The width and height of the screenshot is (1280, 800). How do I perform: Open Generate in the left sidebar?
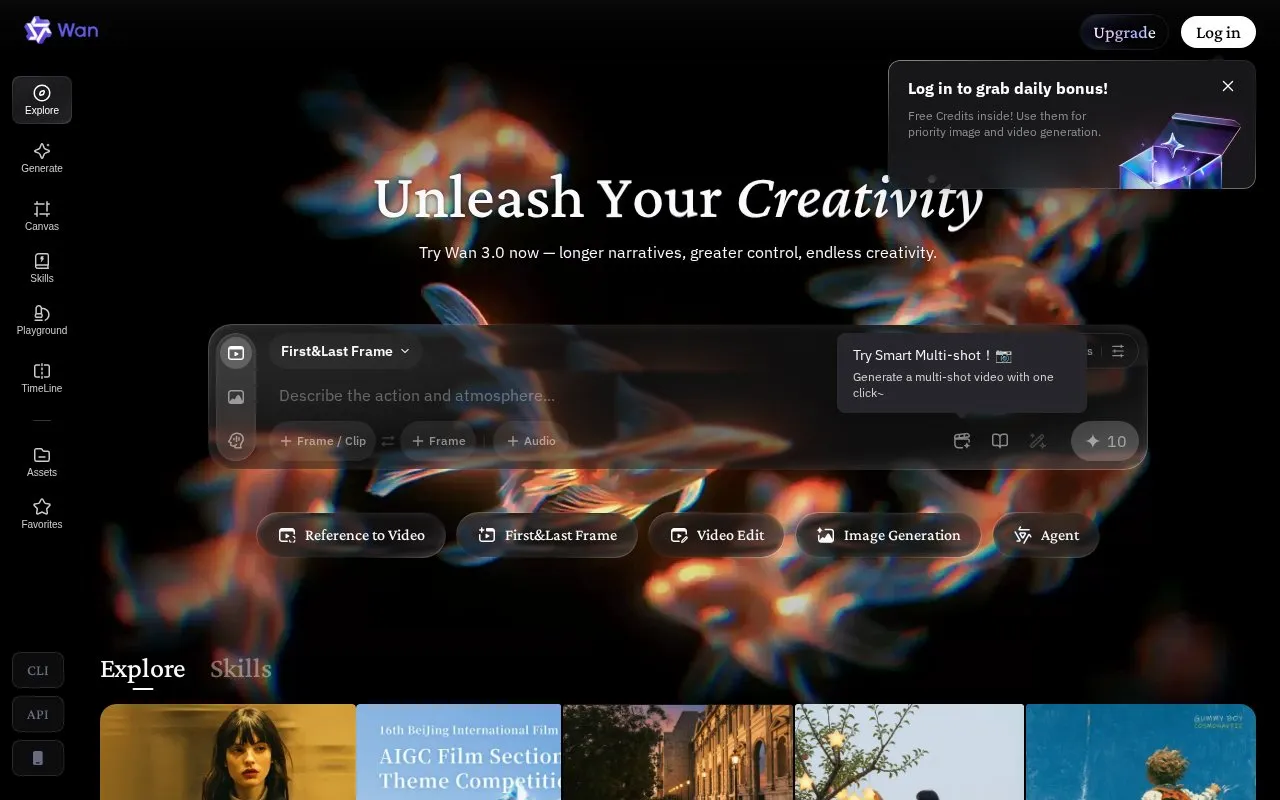(42, 158)
